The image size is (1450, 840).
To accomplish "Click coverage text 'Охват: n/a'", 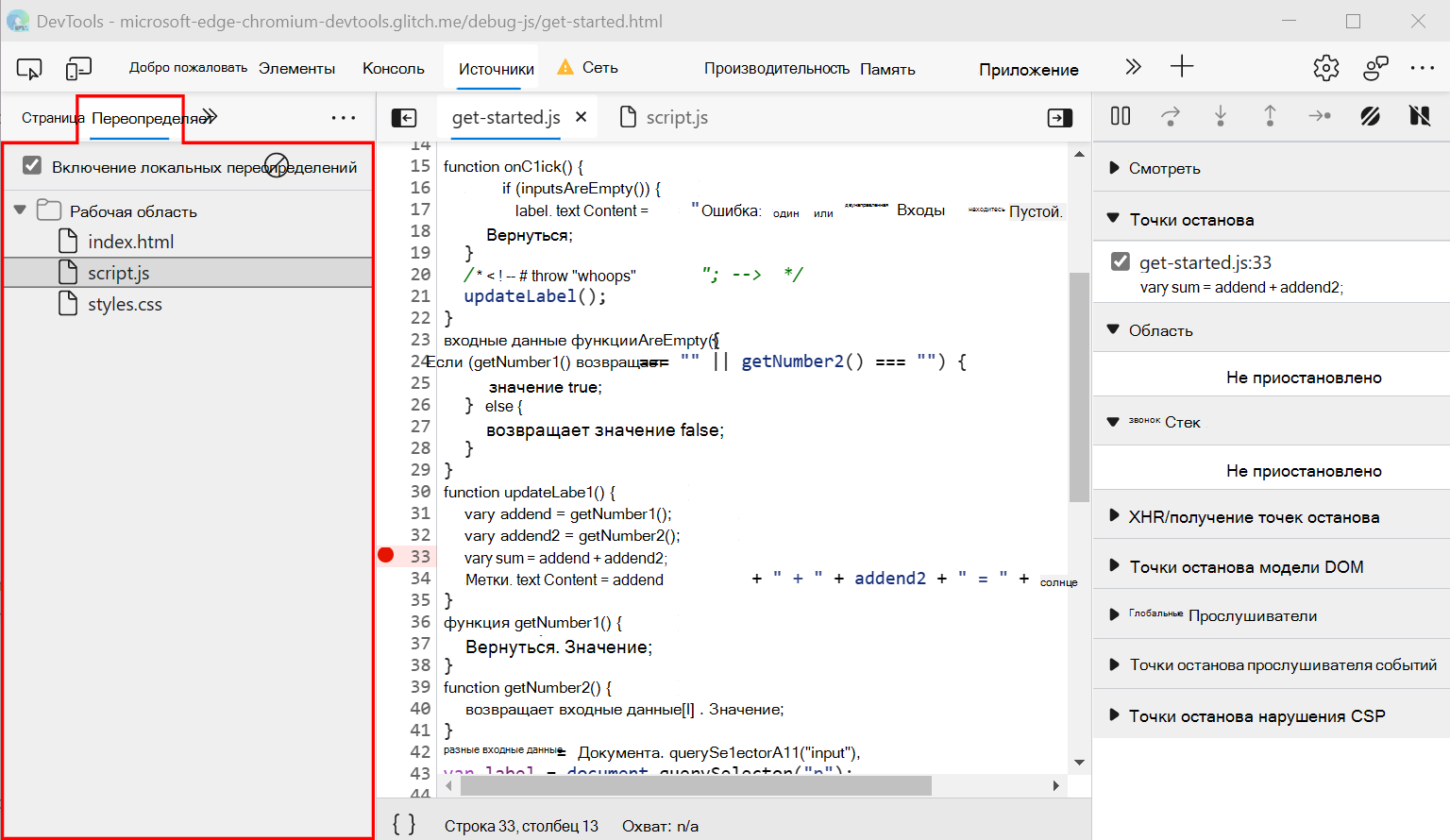I will [x=660, y=826].
